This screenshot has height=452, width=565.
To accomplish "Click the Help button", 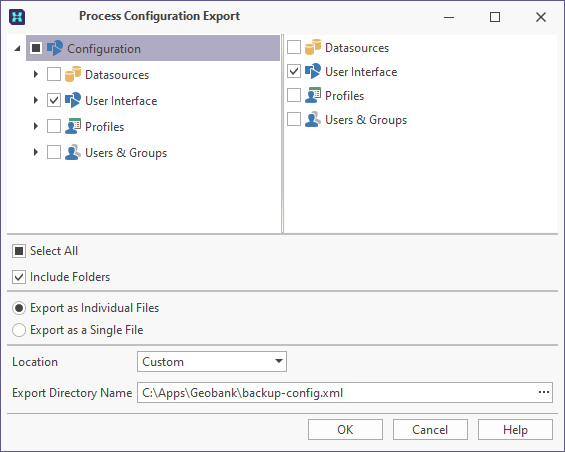I will tap(515, 430).
